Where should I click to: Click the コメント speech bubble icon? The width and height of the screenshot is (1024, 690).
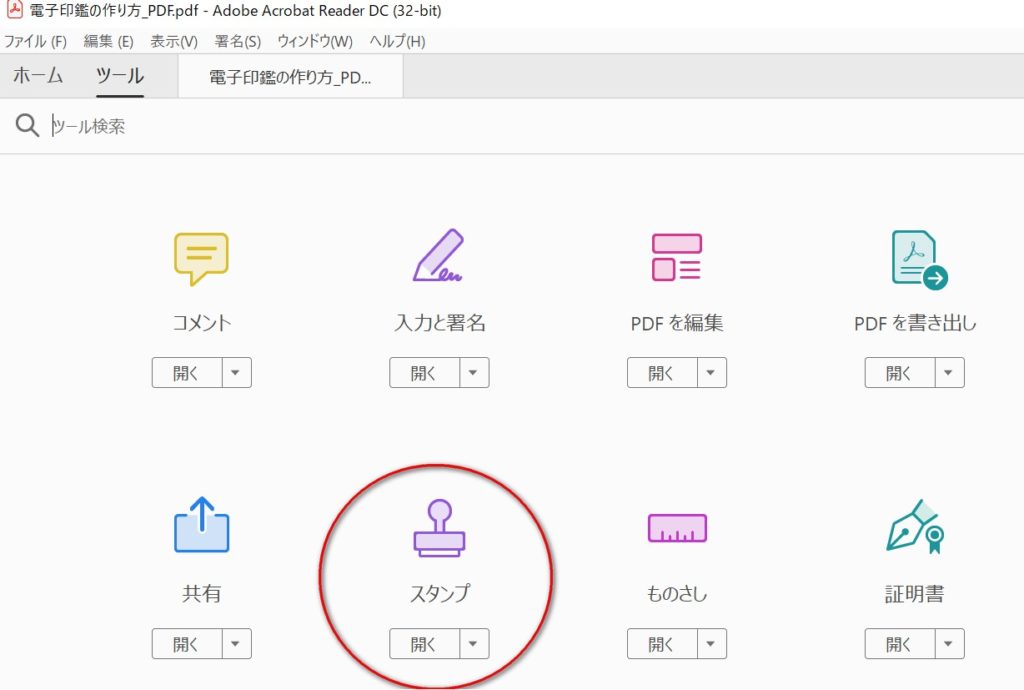[x=201, y=259]
